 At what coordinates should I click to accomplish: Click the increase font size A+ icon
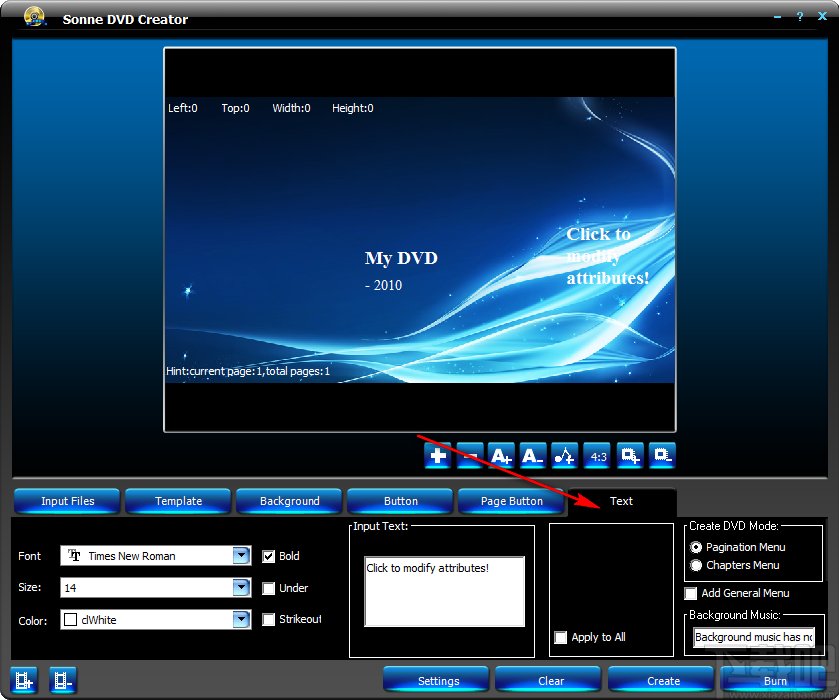(x=501, y=455)
